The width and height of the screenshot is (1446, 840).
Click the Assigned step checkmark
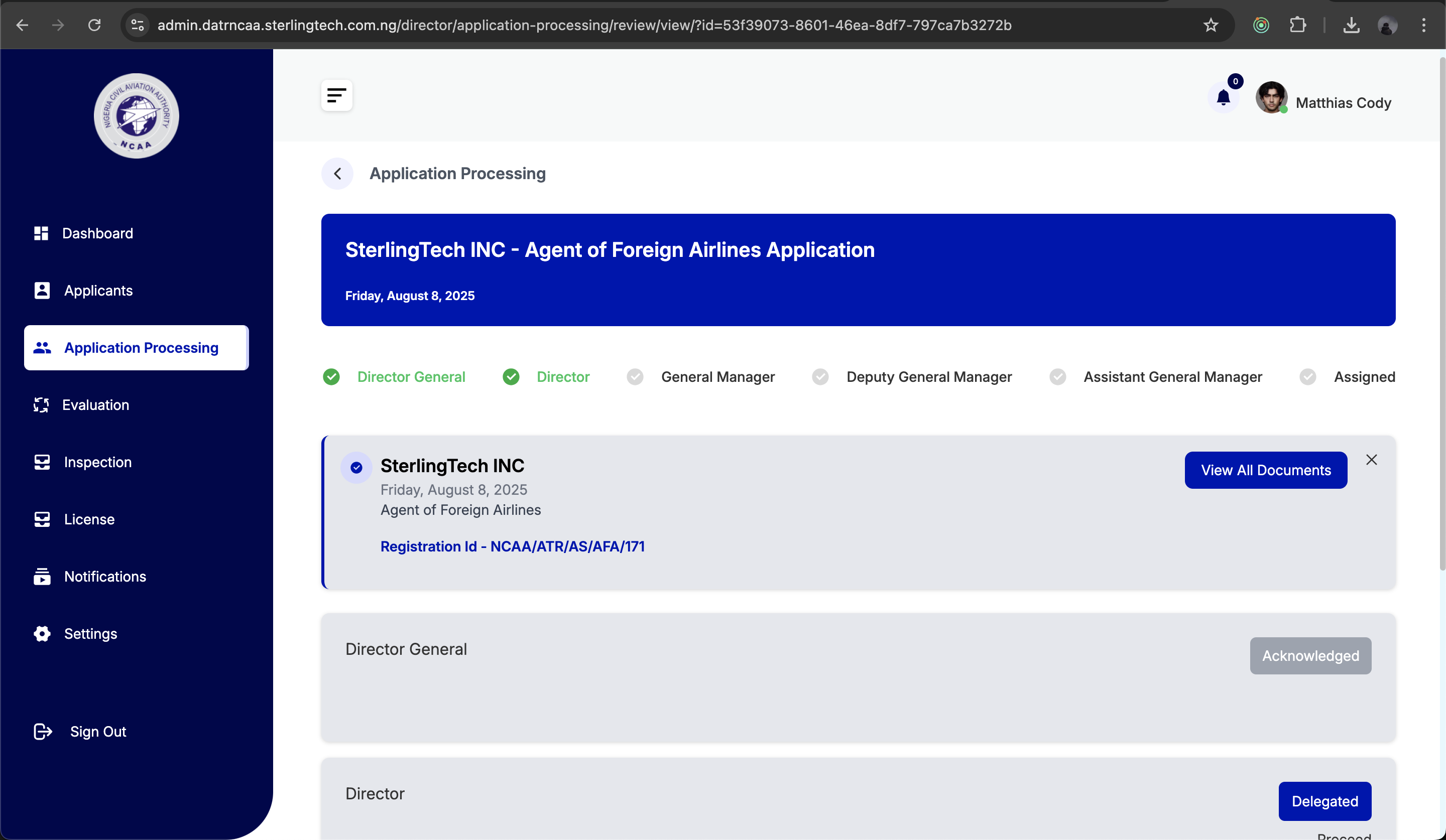pos(1308,377)
